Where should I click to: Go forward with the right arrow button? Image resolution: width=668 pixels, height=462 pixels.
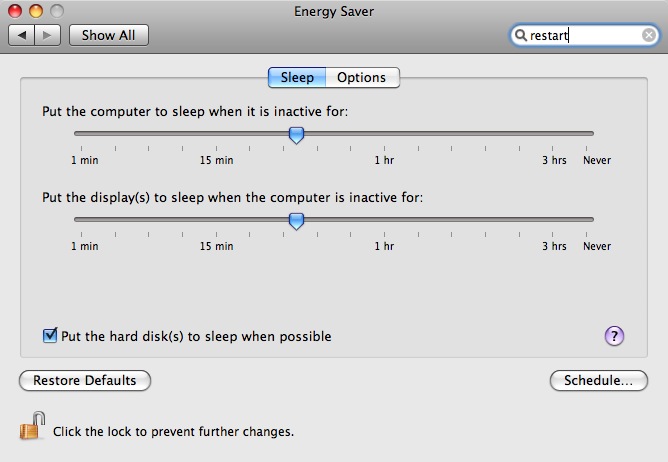coord(48,35)
